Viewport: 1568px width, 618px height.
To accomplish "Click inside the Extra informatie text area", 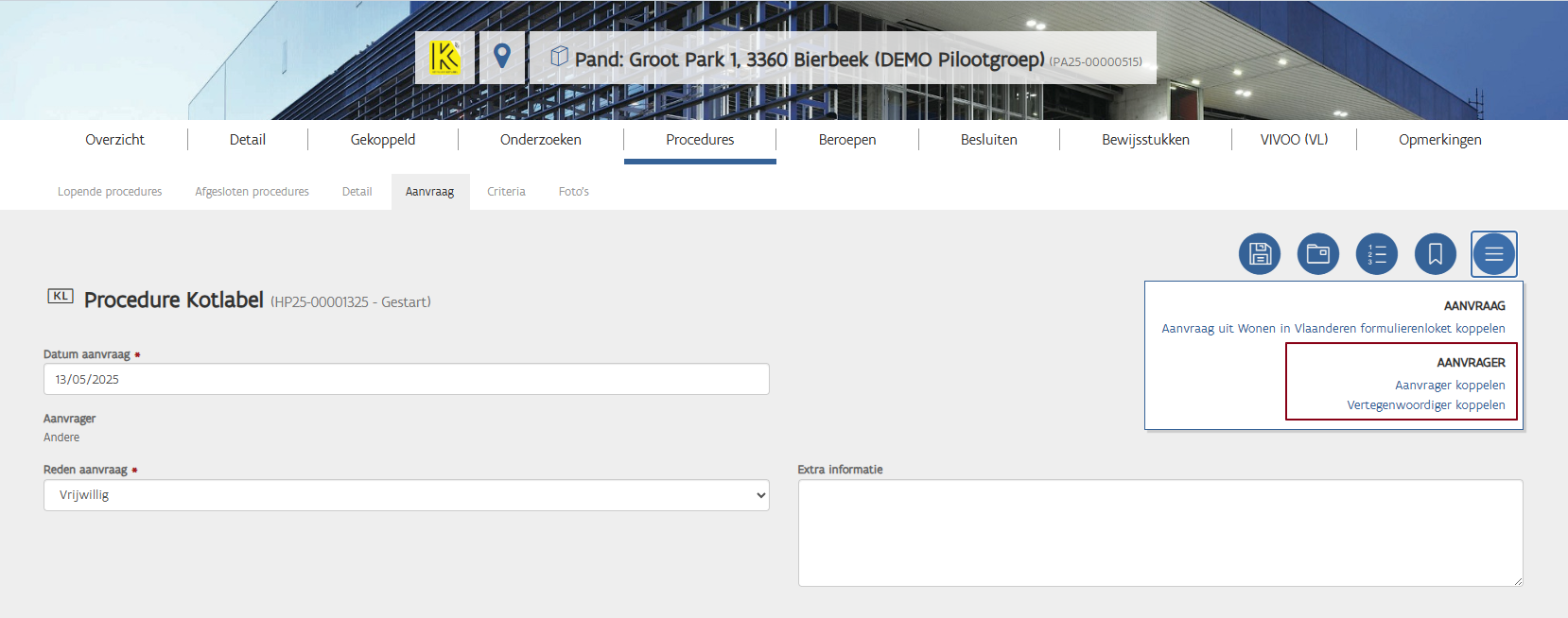I will click(x=1159, y=533).
